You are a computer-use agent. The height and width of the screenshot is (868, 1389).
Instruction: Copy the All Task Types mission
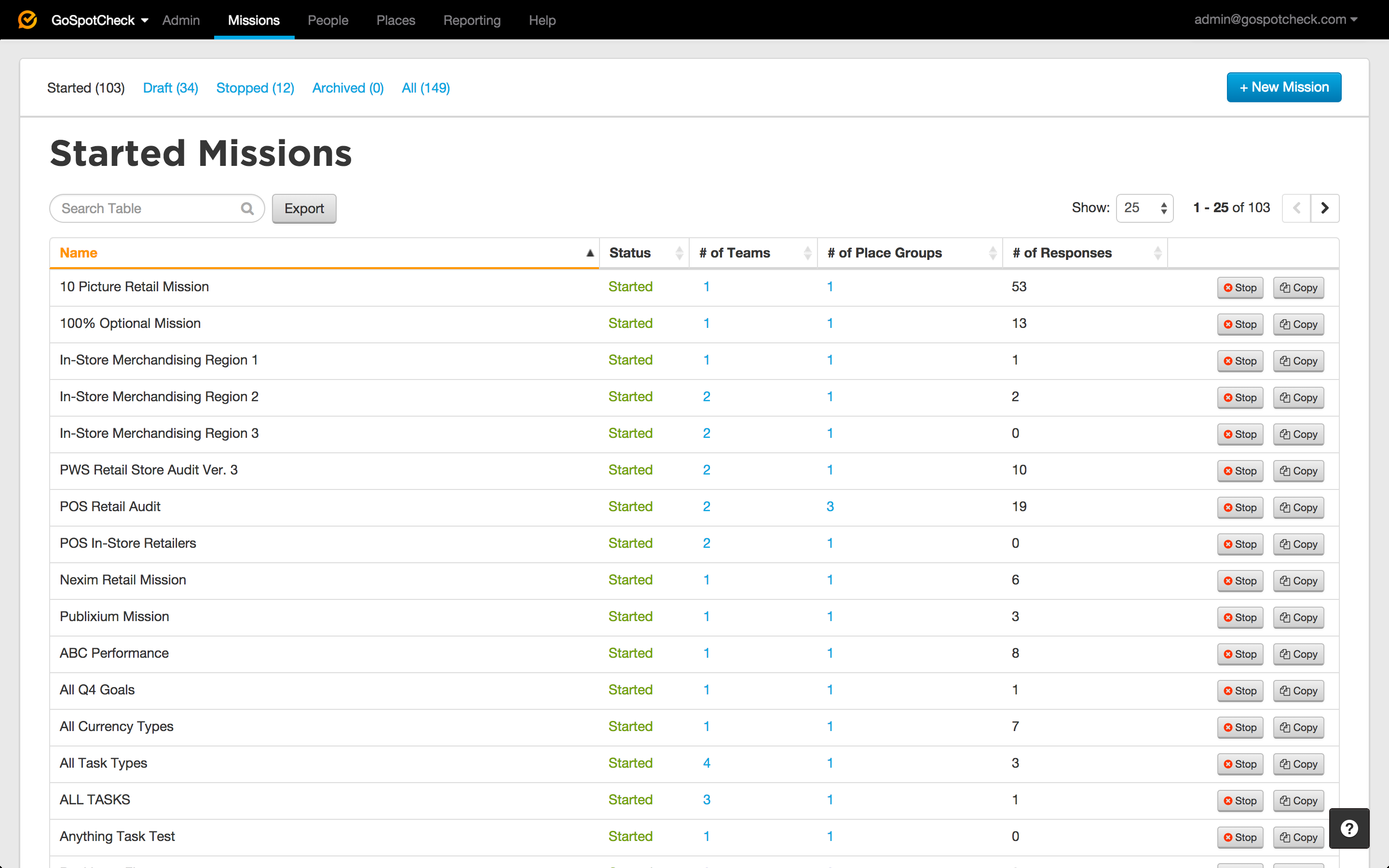tap(1298, 764)
